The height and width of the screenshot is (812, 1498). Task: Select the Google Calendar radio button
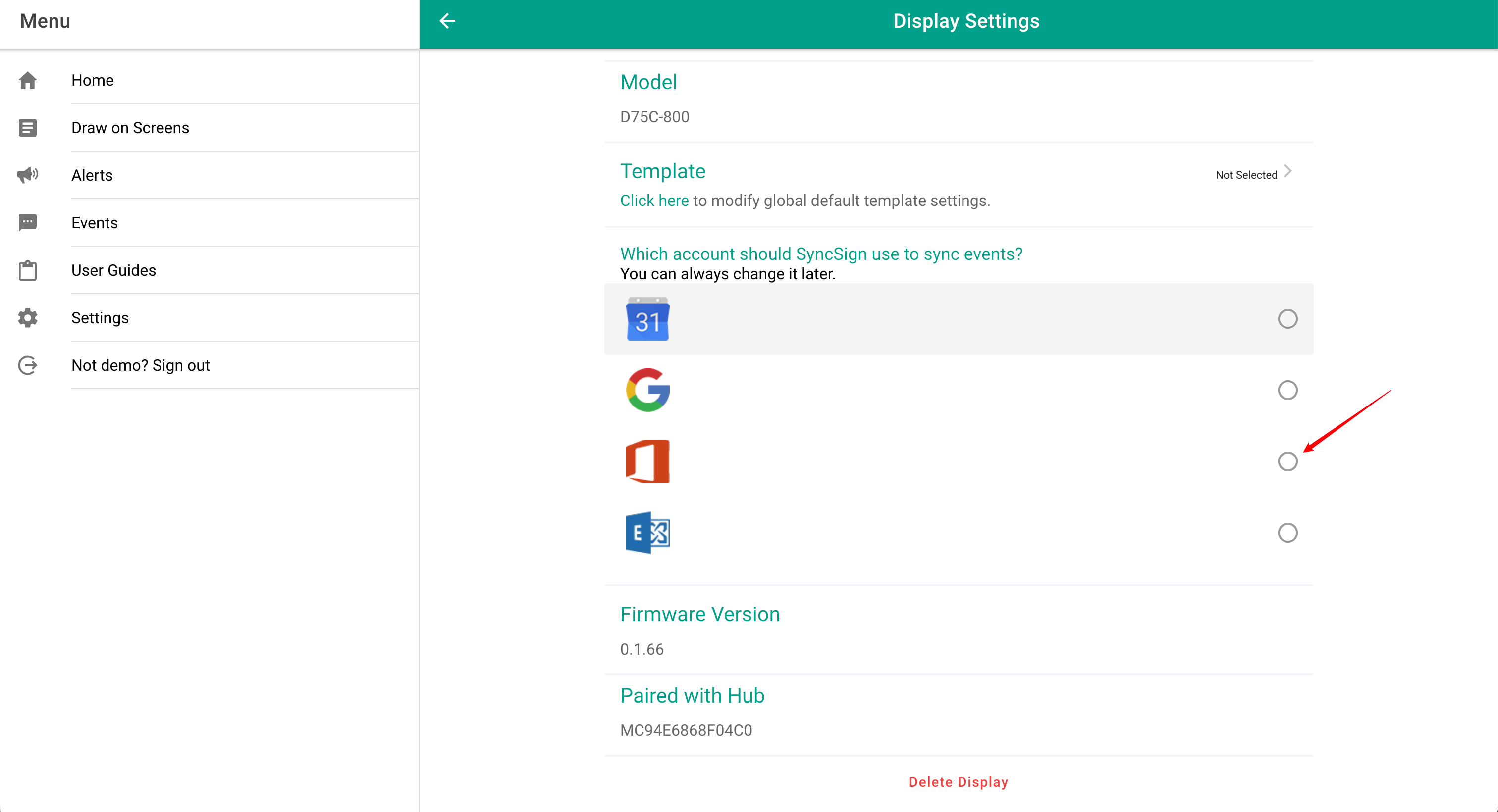[1287, 319]
